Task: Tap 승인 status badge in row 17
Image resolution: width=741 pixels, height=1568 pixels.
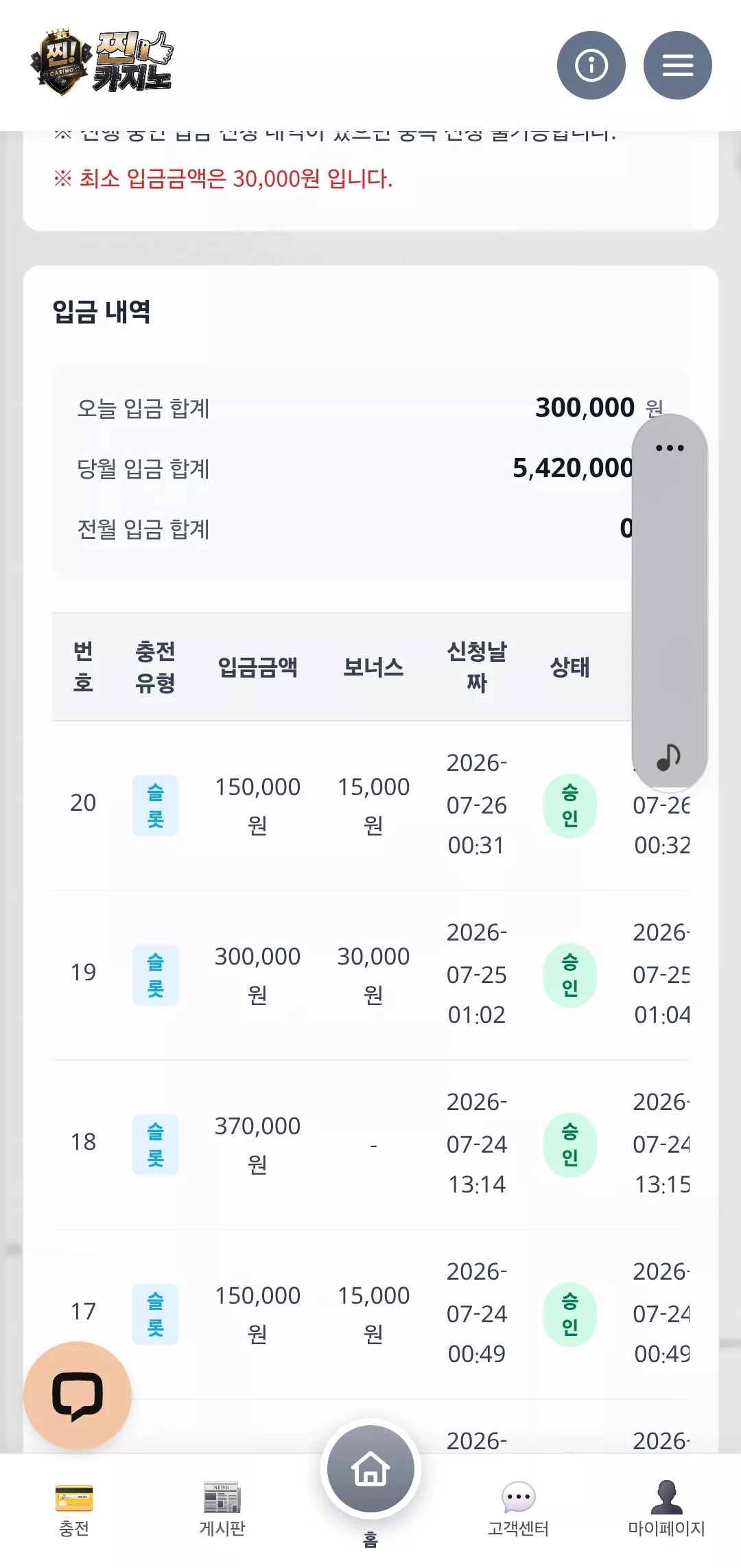Action: point(570,1314)
